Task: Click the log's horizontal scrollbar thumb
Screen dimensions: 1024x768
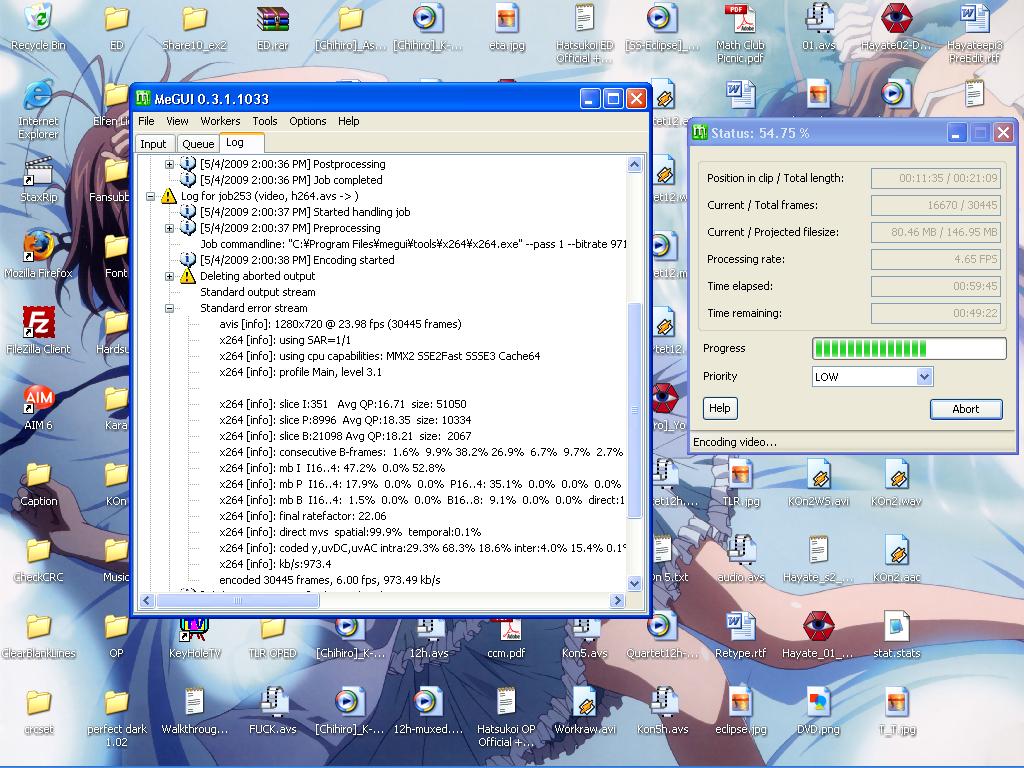Action: pos(238,601)
